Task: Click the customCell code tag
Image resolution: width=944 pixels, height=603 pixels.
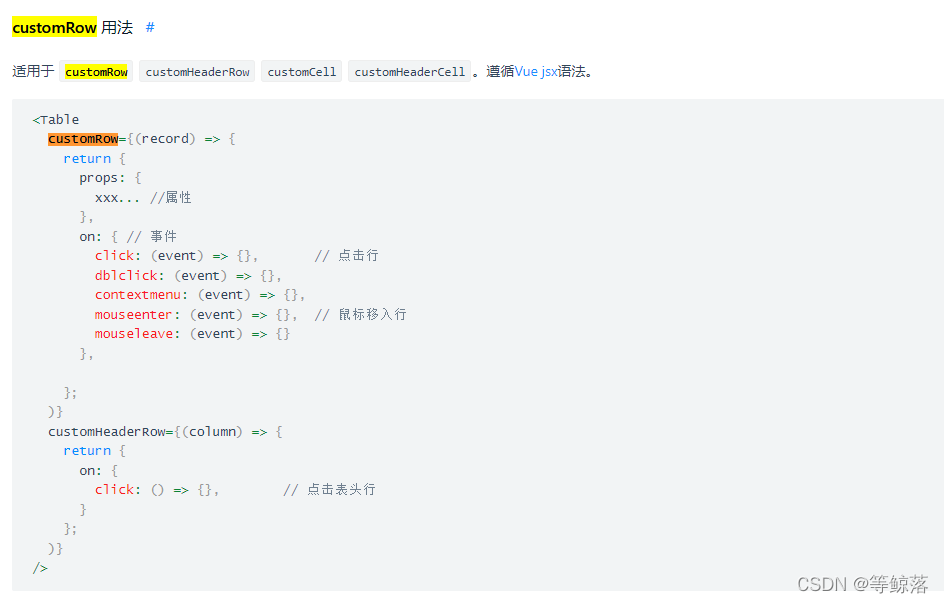Action: [x=301, y=71]
